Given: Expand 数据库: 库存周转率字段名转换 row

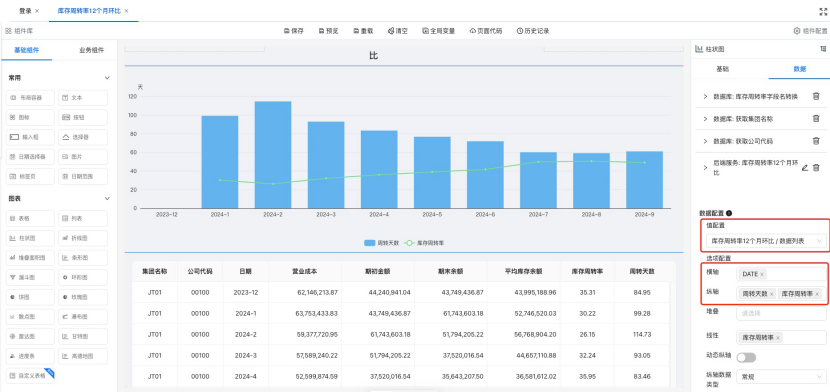Looking at the screenshot, I should 705,96.
